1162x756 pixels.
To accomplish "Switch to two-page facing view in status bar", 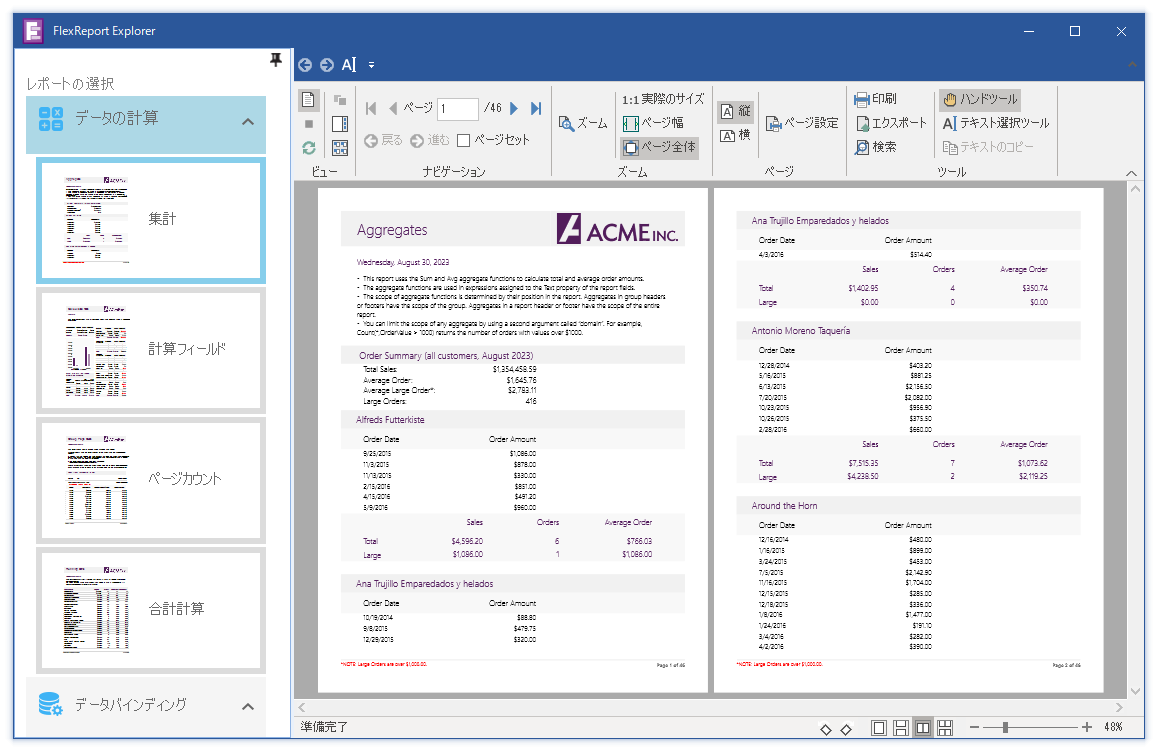I will pyautogui.click(x=923, y=728).
